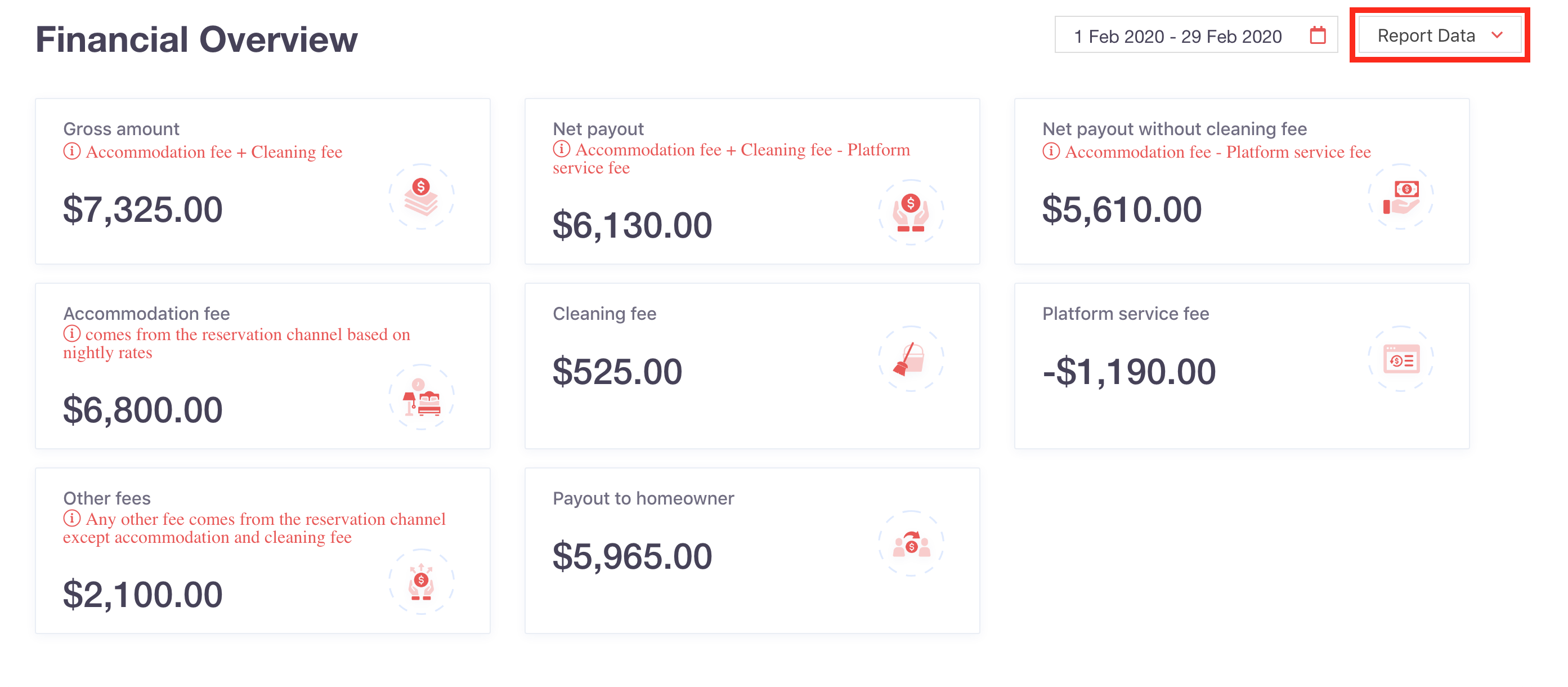Click the info icon under Other fees
The image size is (1568, 687).
(72, 518)
